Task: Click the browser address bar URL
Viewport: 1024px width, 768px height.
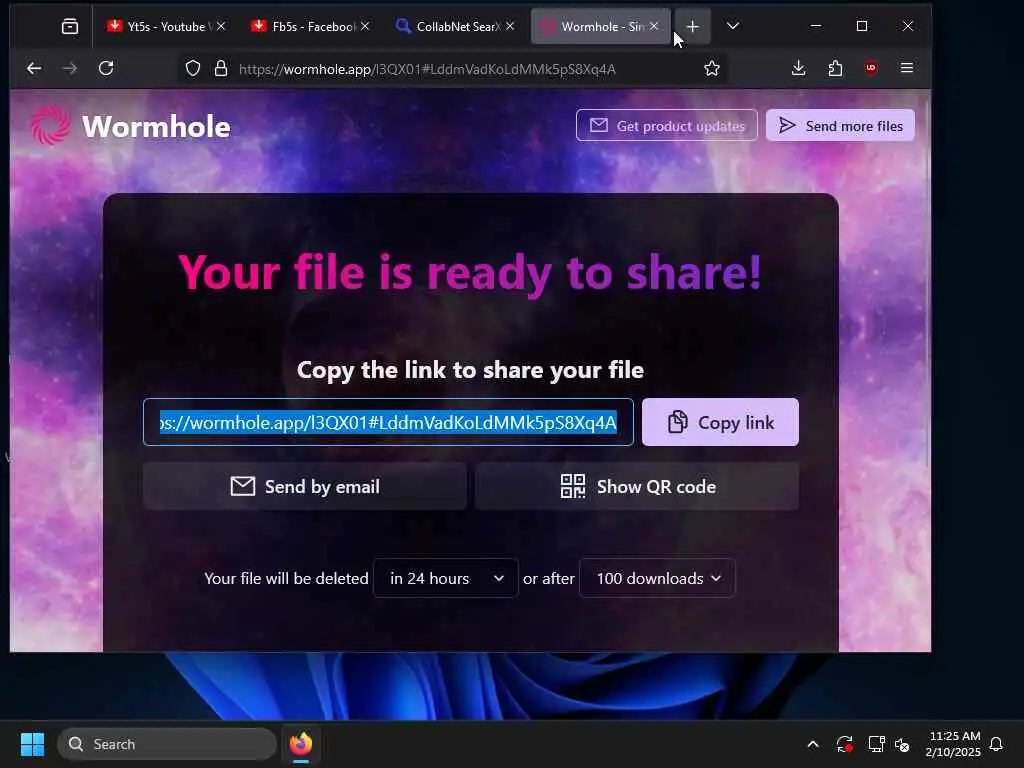Action: tap(427, 69)
